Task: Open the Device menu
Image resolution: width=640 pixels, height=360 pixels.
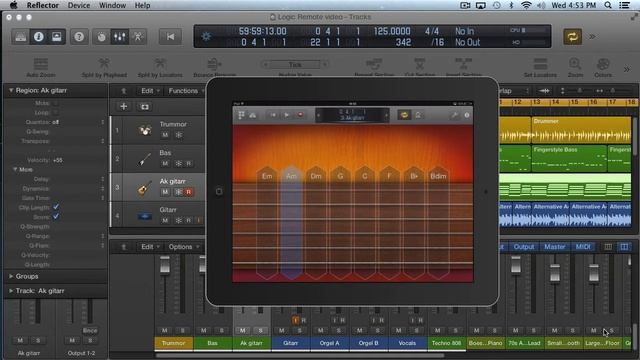Action: [x=79, y=5]
